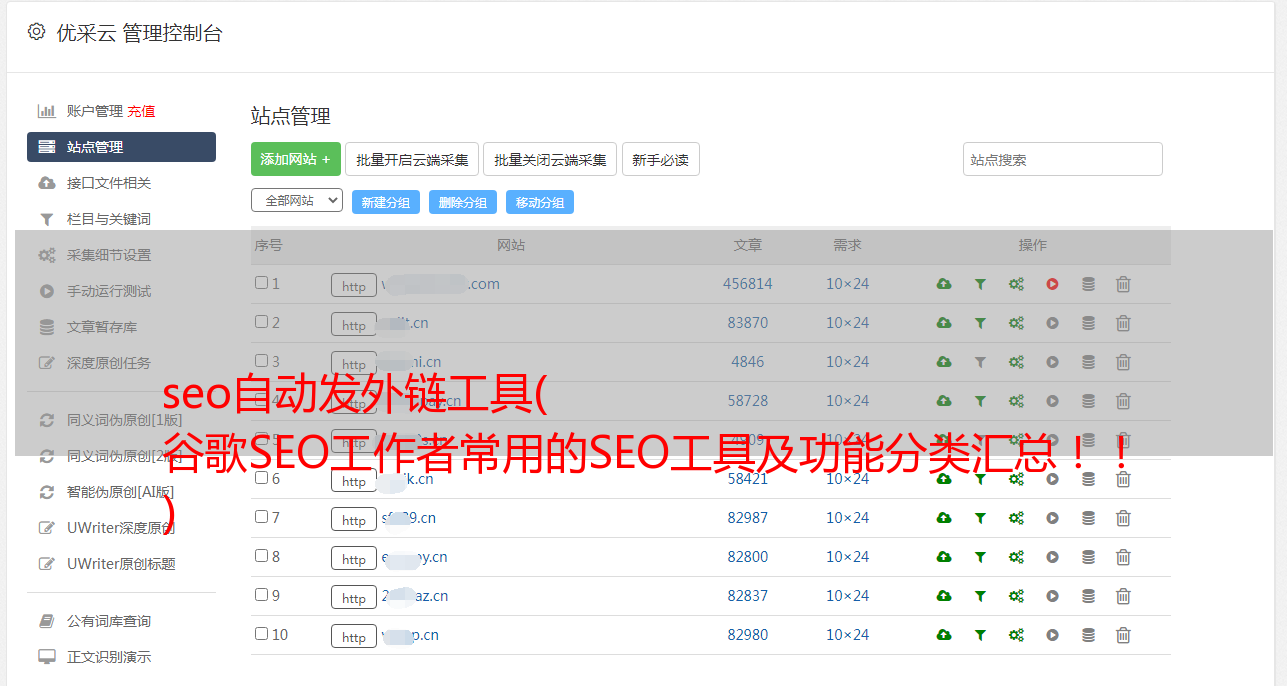Click the red 充值 link
Viewport: 1287px width, 686px height.
pos(141,111)
